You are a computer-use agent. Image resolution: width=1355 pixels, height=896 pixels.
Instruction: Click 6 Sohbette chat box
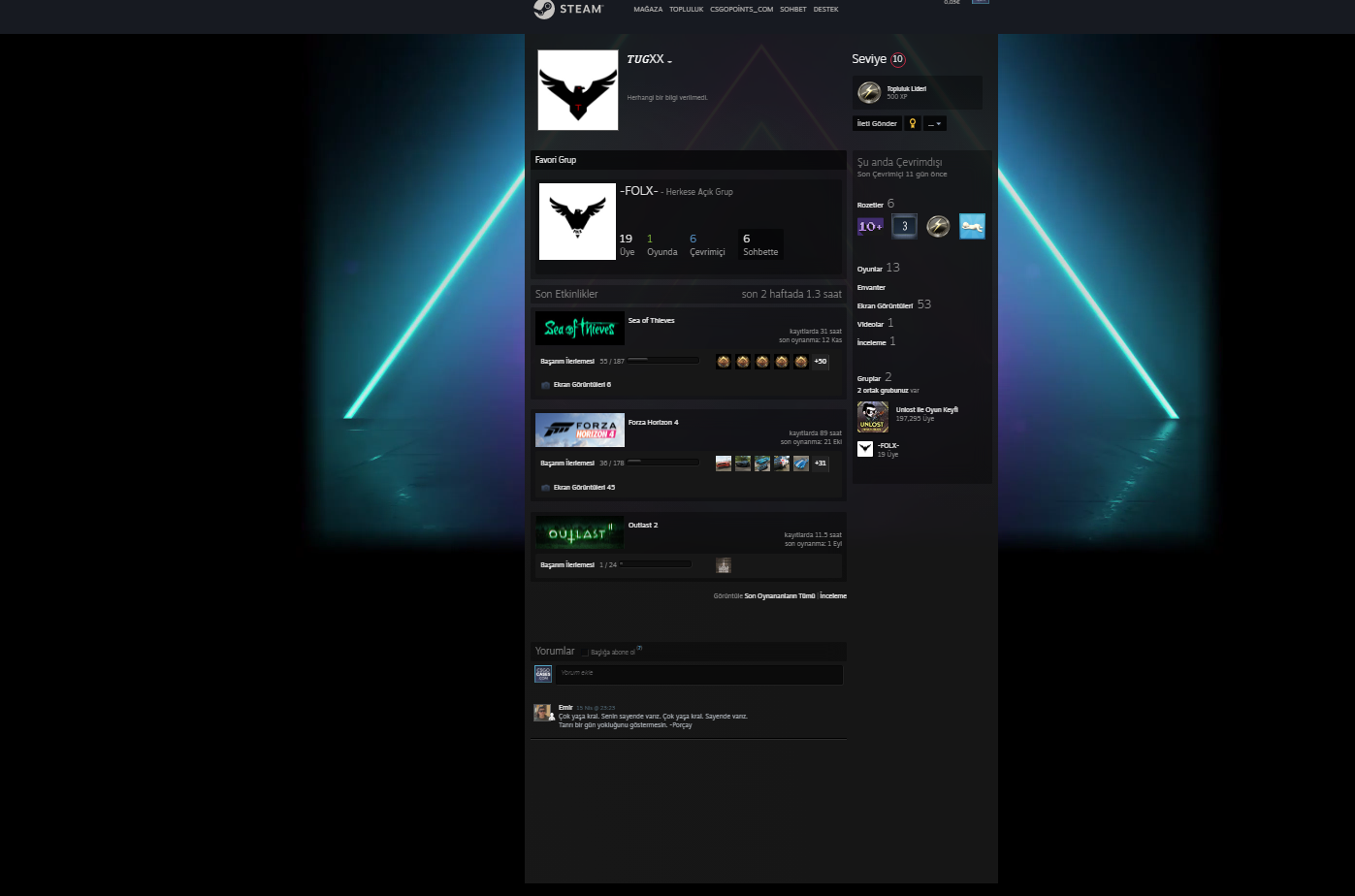760,244
